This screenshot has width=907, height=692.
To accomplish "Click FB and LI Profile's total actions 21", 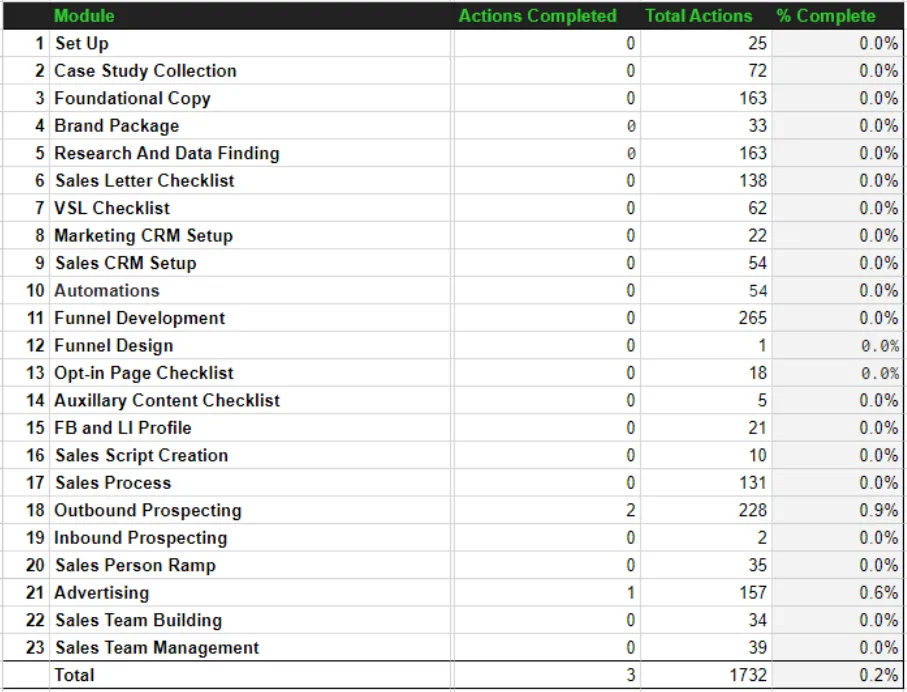I will coord(758,428).
